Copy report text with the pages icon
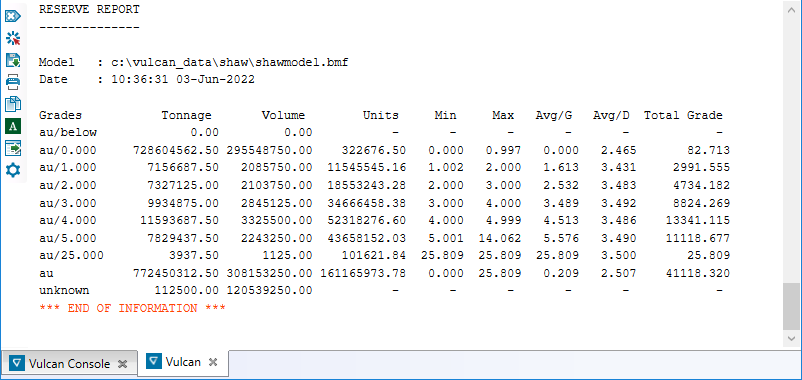Screen dimensions: 802x380 [13, 104]
